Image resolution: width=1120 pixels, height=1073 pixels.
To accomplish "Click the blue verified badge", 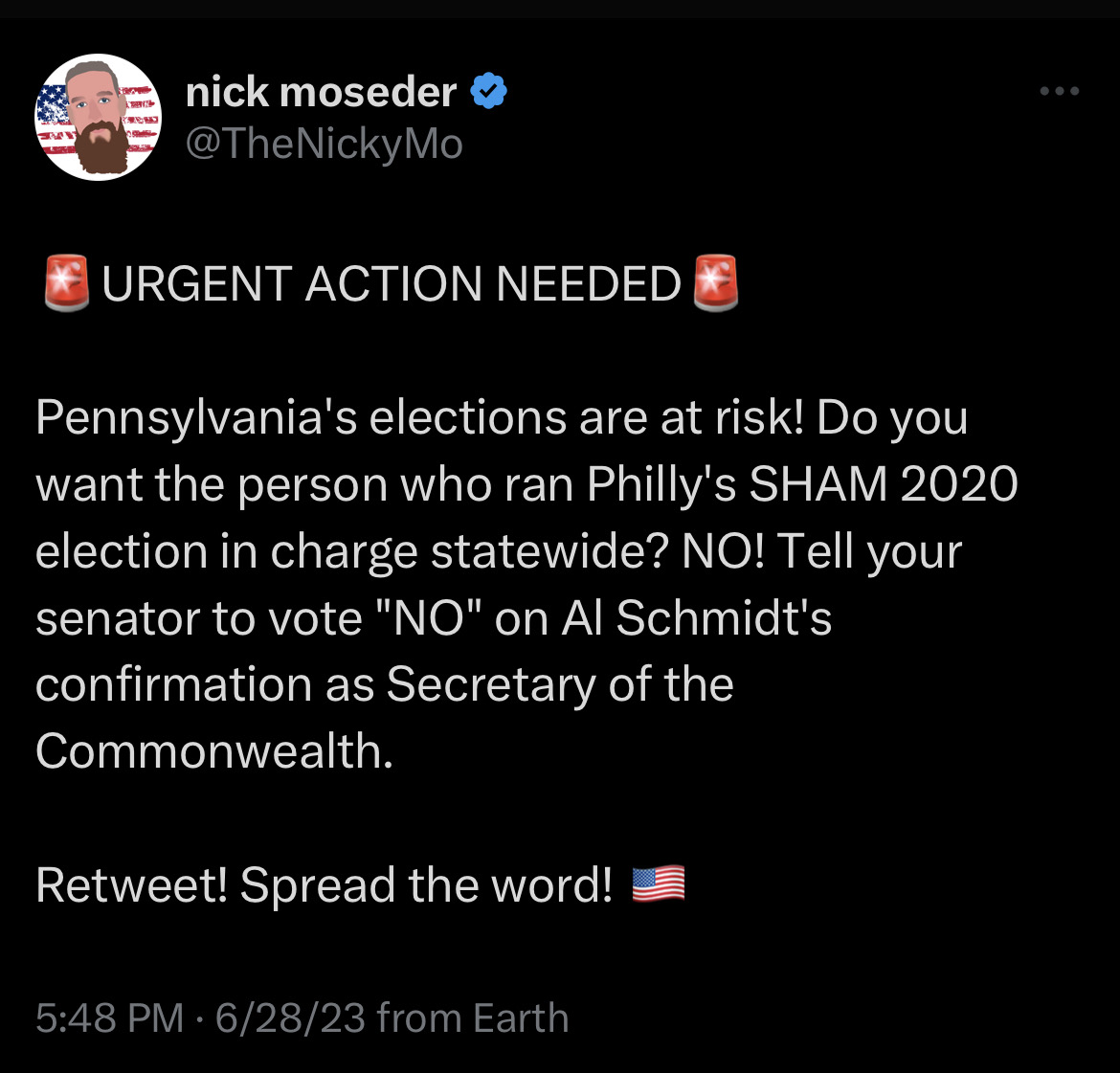I will click(x=488, y=92).
